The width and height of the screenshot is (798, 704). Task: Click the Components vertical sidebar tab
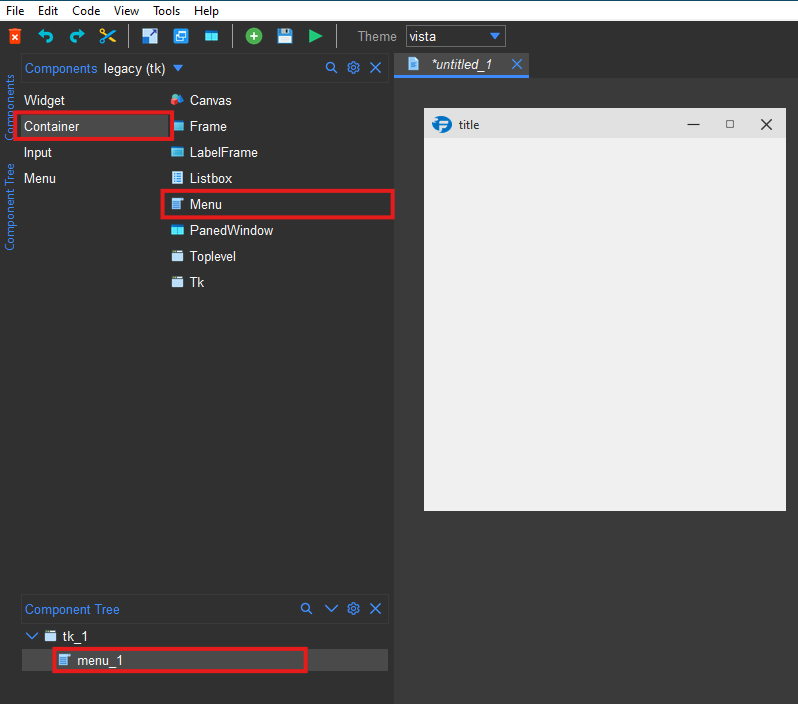coord(10,107)
